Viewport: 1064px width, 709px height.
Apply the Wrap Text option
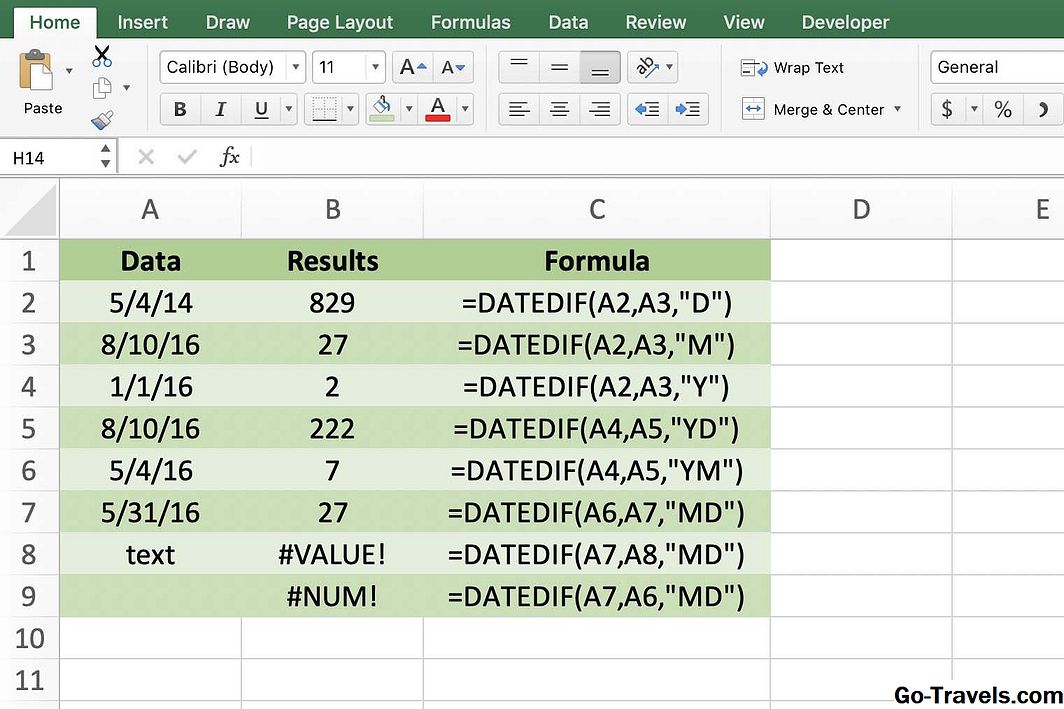click(x=793, y=67)
